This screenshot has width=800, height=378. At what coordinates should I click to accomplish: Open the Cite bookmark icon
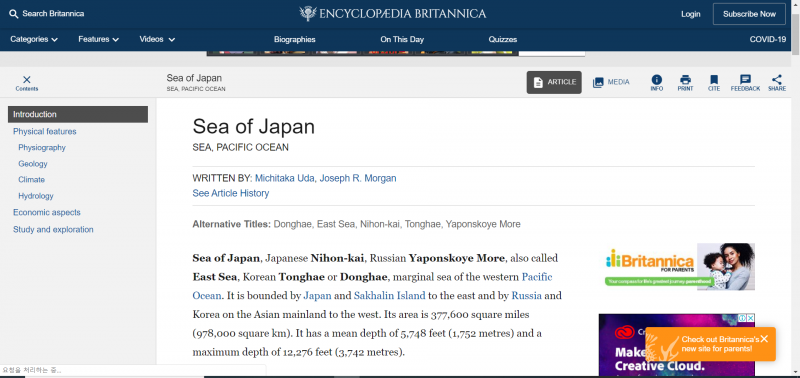(x=714, y=80)
